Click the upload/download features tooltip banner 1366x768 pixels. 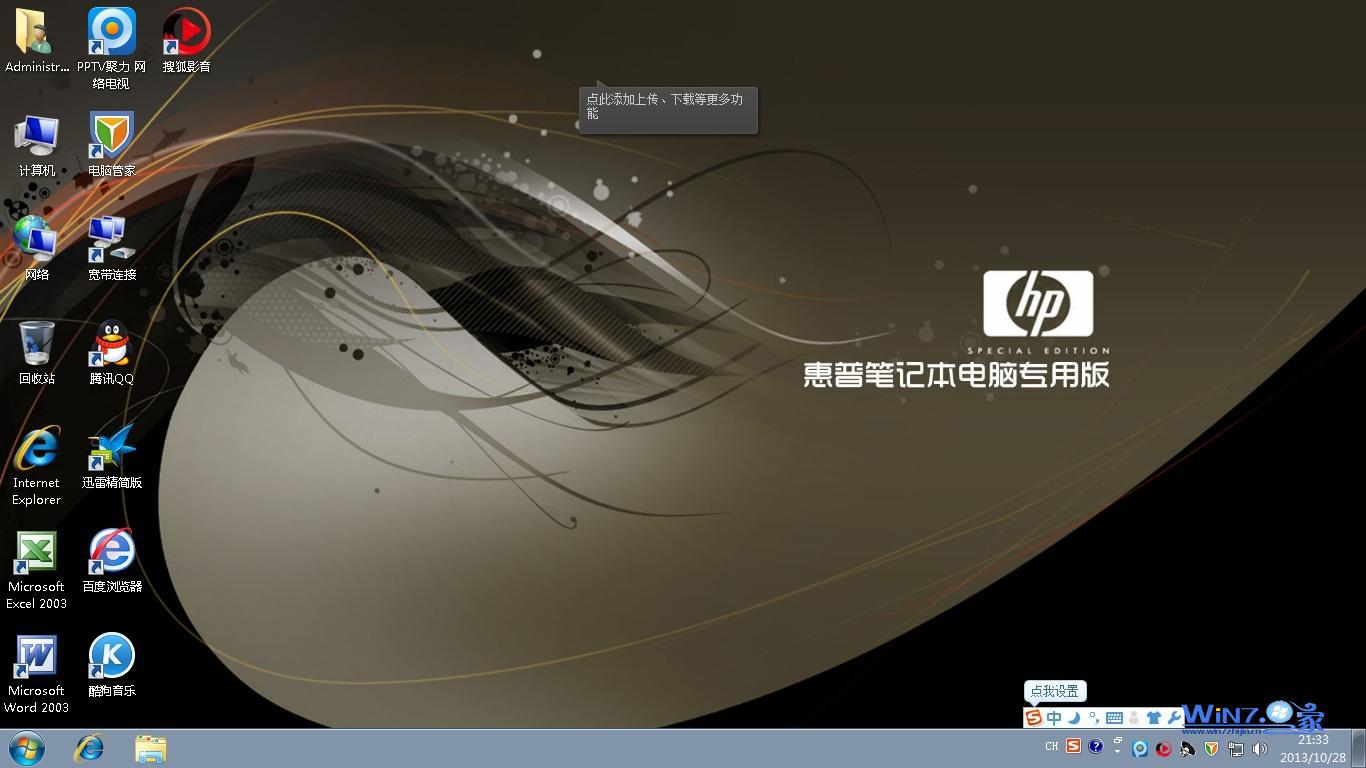tap(666, 107)
